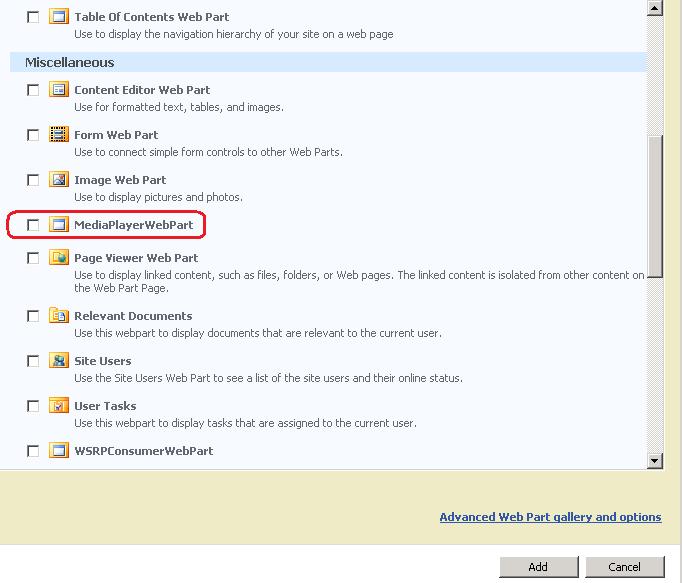This screenshot has height=583, width=682.
Task: Click 'Use for formatted text, tables, and images.'
Action: click(x=179, y=107)
